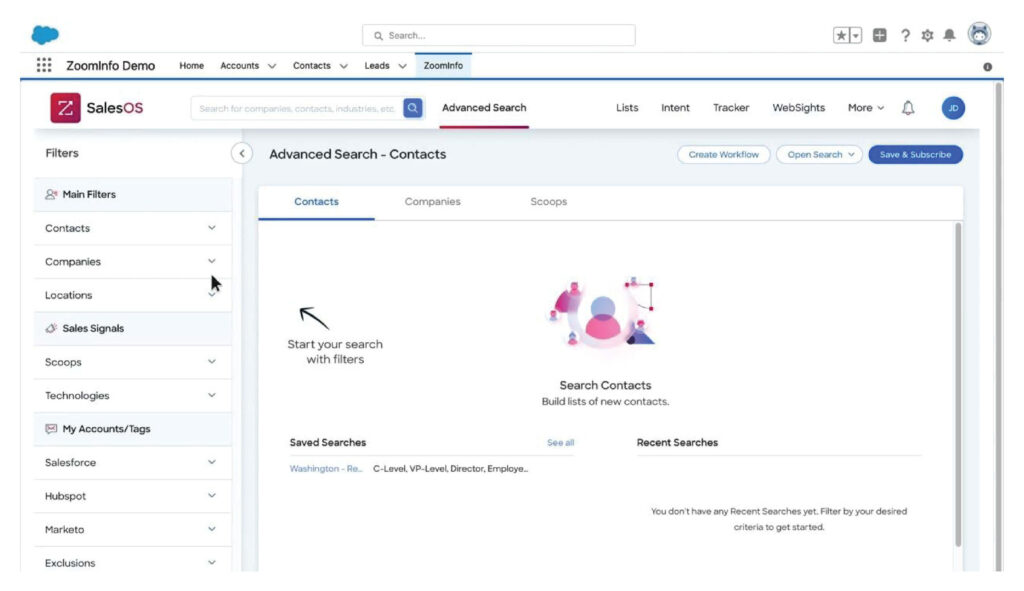Expand the Leads nav dropdown chevron
This screenshot has height=591, width=1024.
coord(402,66)
